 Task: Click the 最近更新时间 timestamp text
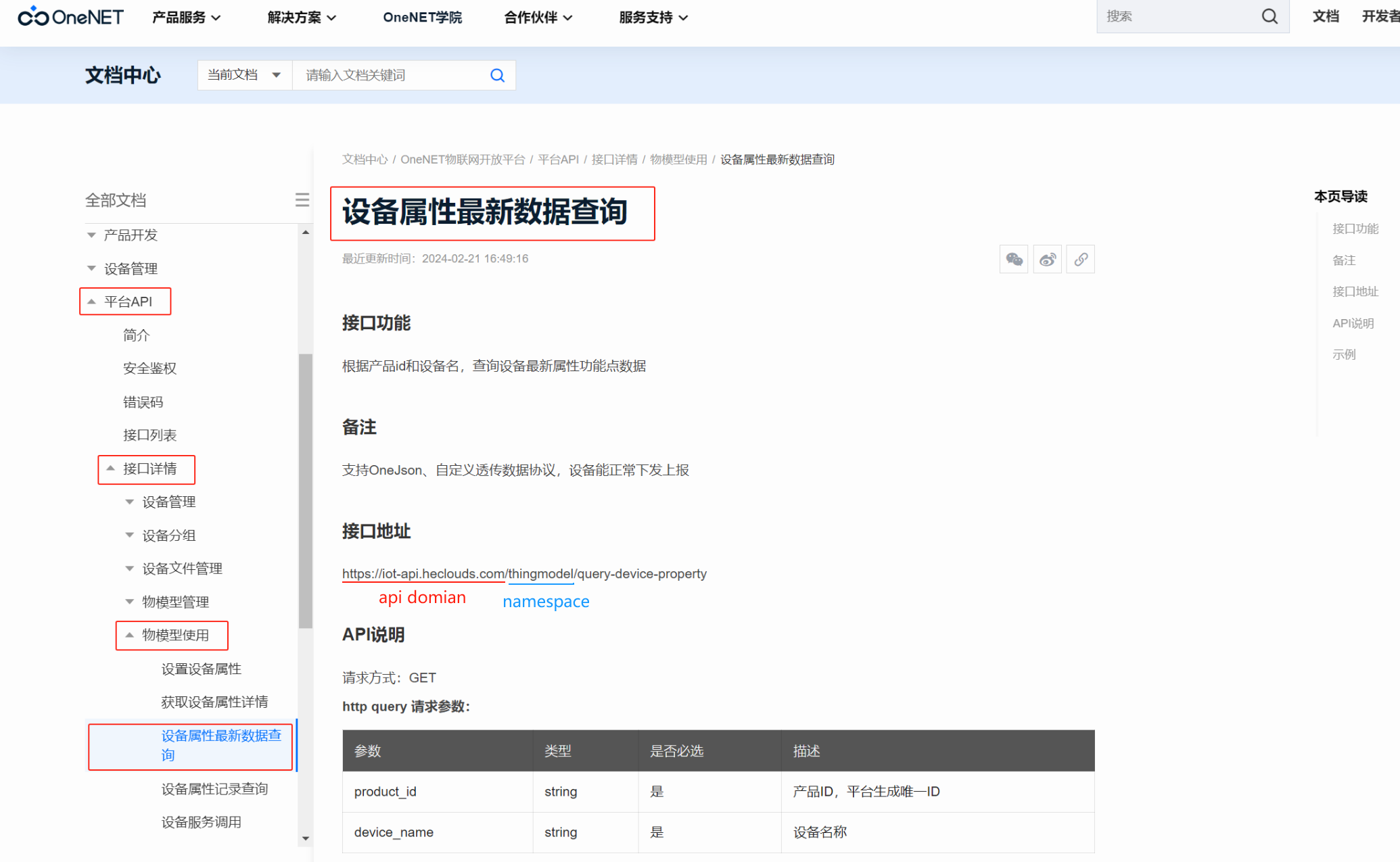435,259
